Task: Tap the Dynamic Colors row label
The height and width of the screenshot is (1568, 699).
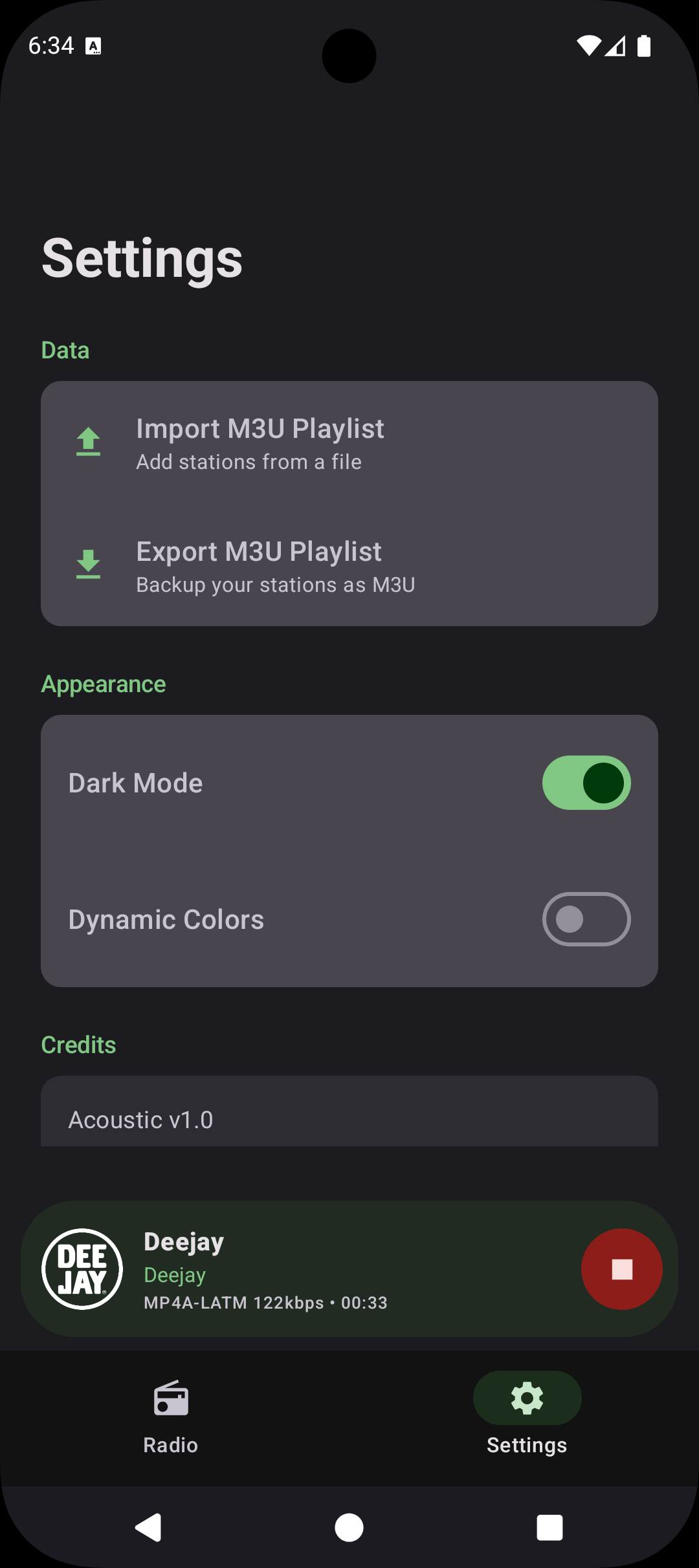Action: (166, 920)
